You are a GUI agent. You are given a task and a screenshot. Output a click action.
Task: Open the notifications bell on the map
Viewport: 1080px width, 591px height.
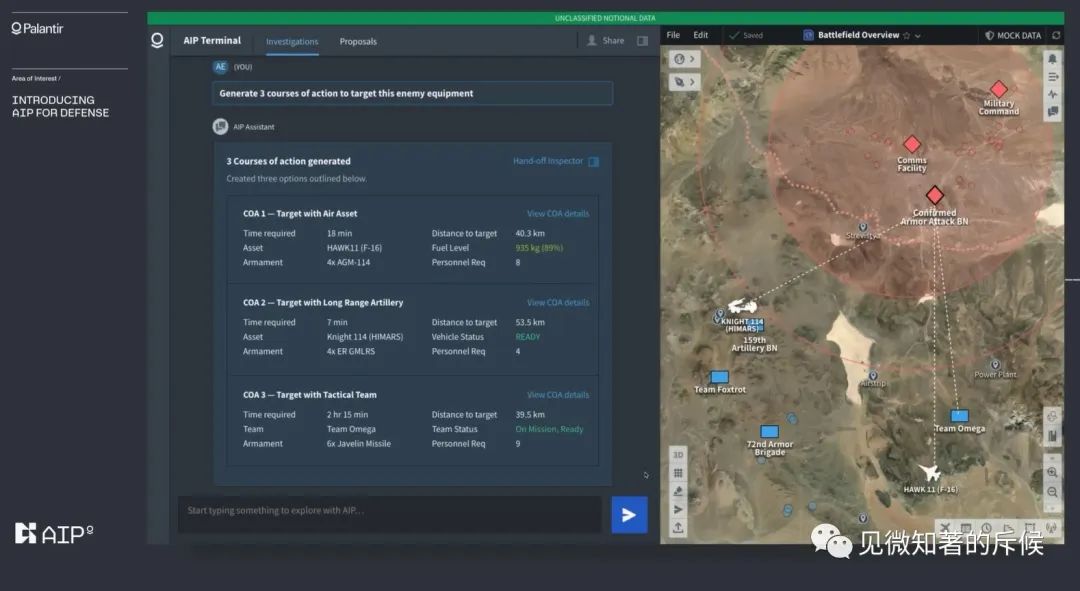(x=1052, y=59)
